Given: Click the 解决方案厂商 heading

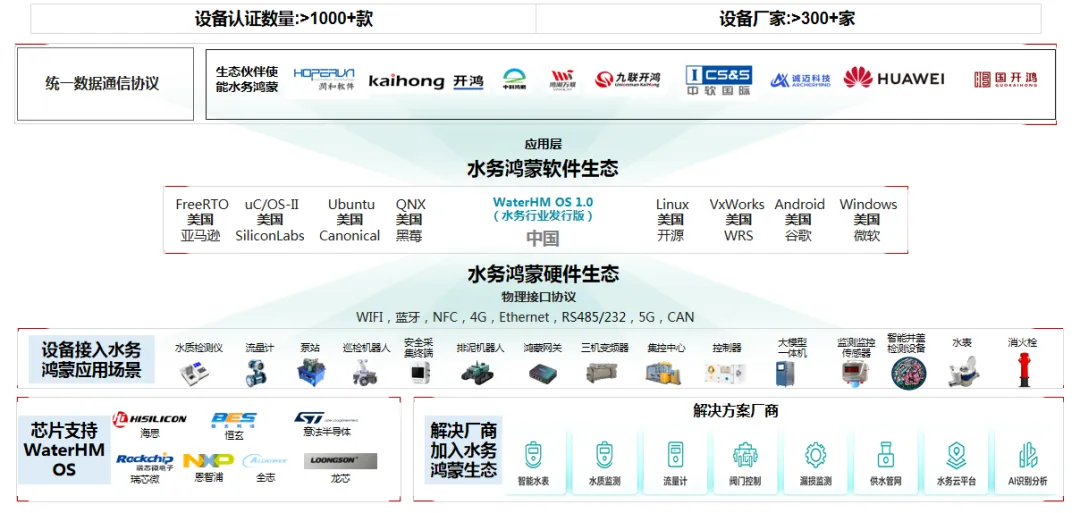Looking at the screenshot, I should (x=736, y=412).
